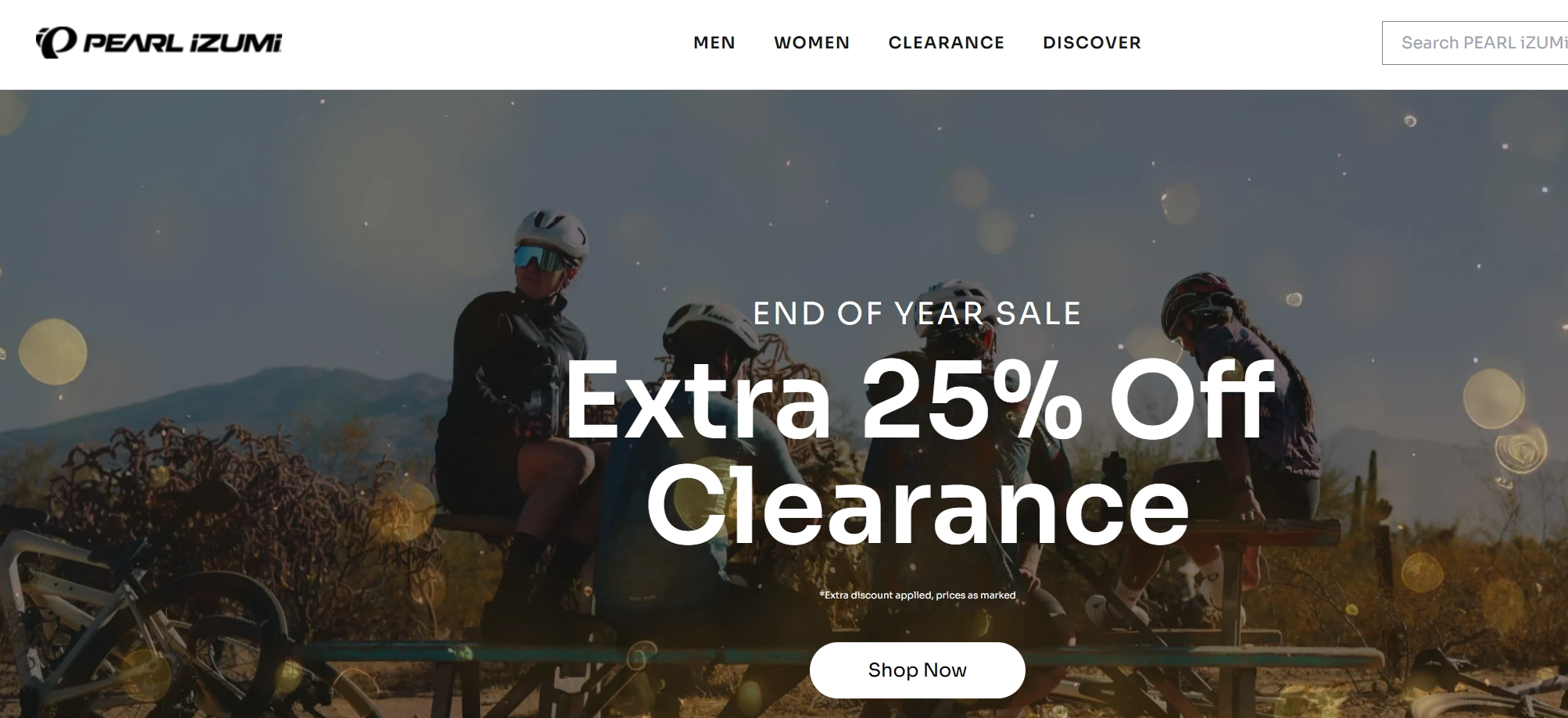Click the extra discount disclaimer text

coord(917,595)
